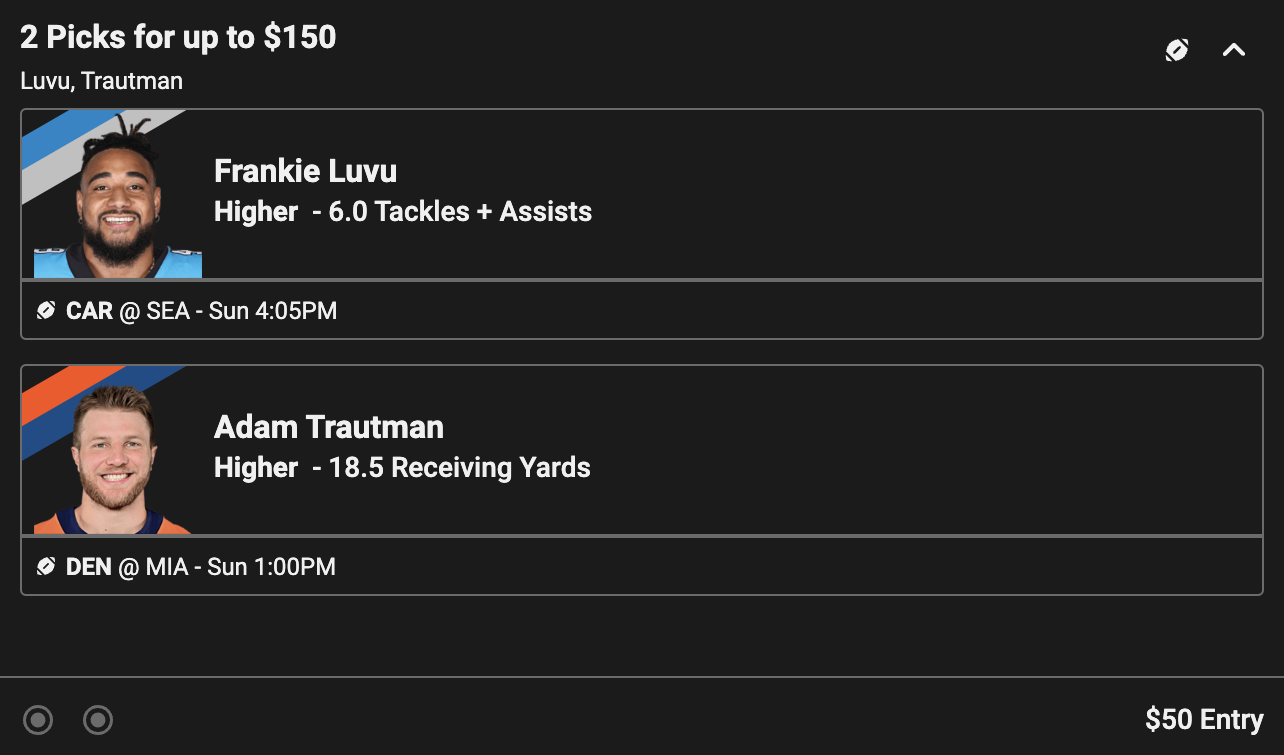The image size is (1284, 755).
Task: Select the second pick status circle
Action: click(98, 719)
